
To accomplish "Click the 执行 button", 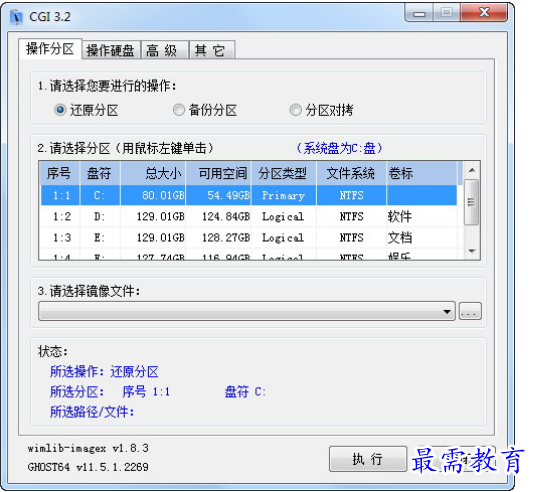I will tap(368, 459).
